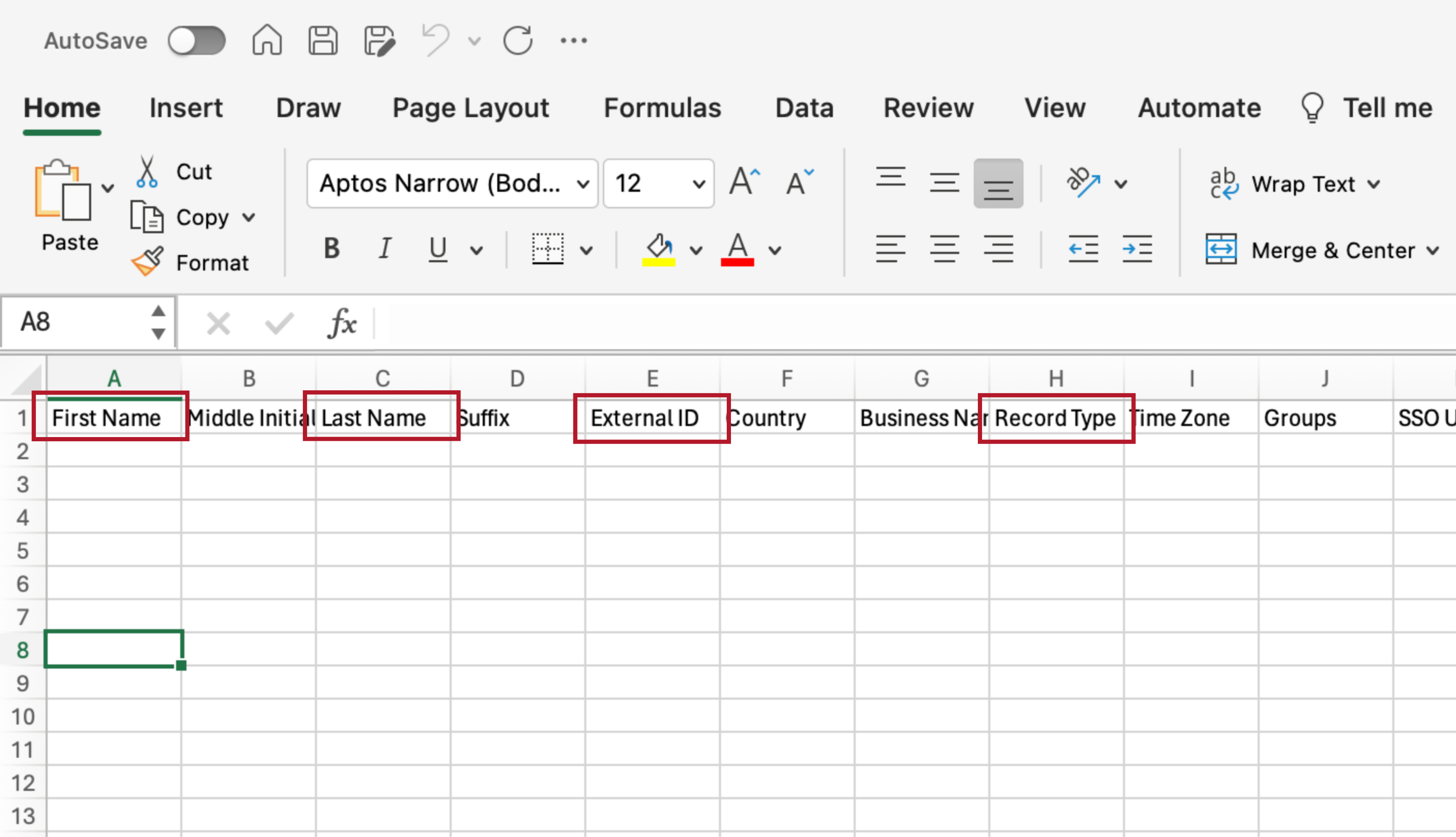The width and height of the screenshot is (1456, 837).
Task: Apply Bold formatting
Action: pos(331,248)
